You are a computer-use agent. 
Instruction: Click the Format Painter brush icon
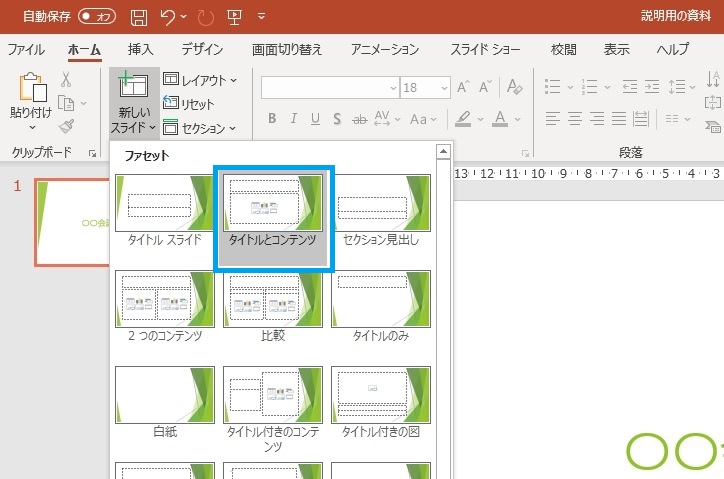pyautogui.click(x=66, y=126)
